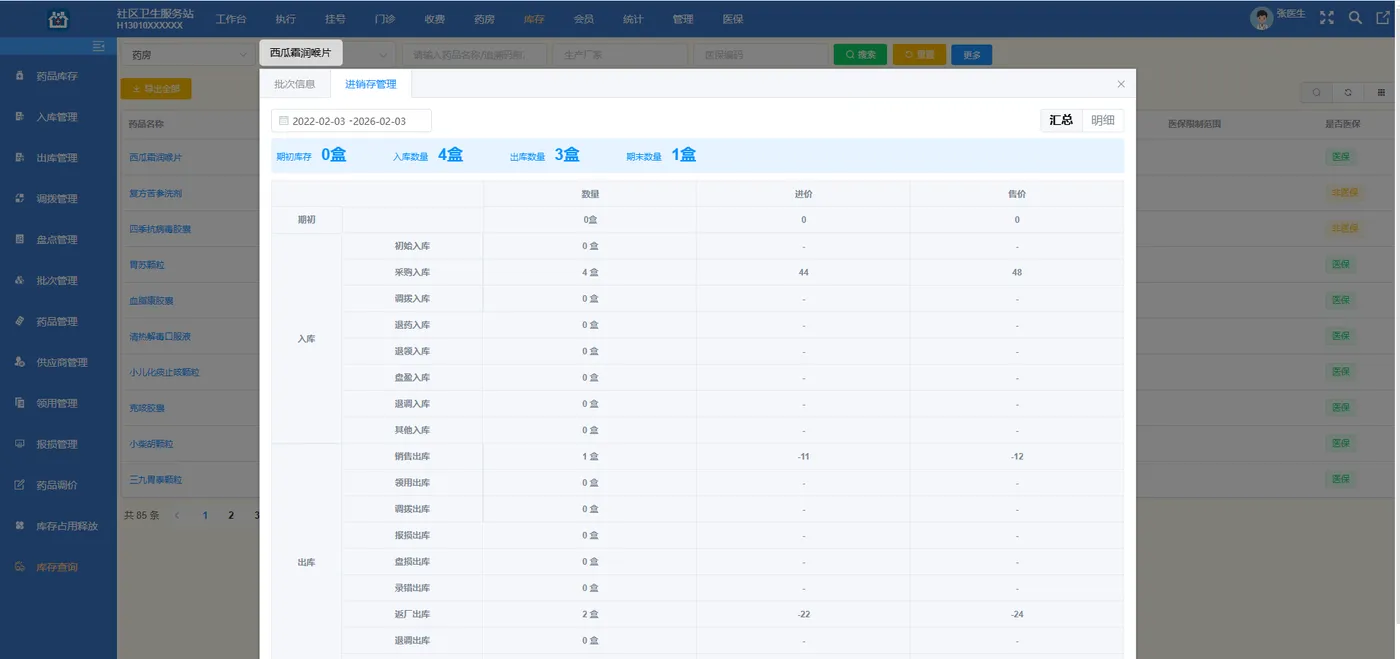The image size is (1400, 659).
Task: Click the 药品调价 sidebar icon
Action: click(x=20, y=485)
